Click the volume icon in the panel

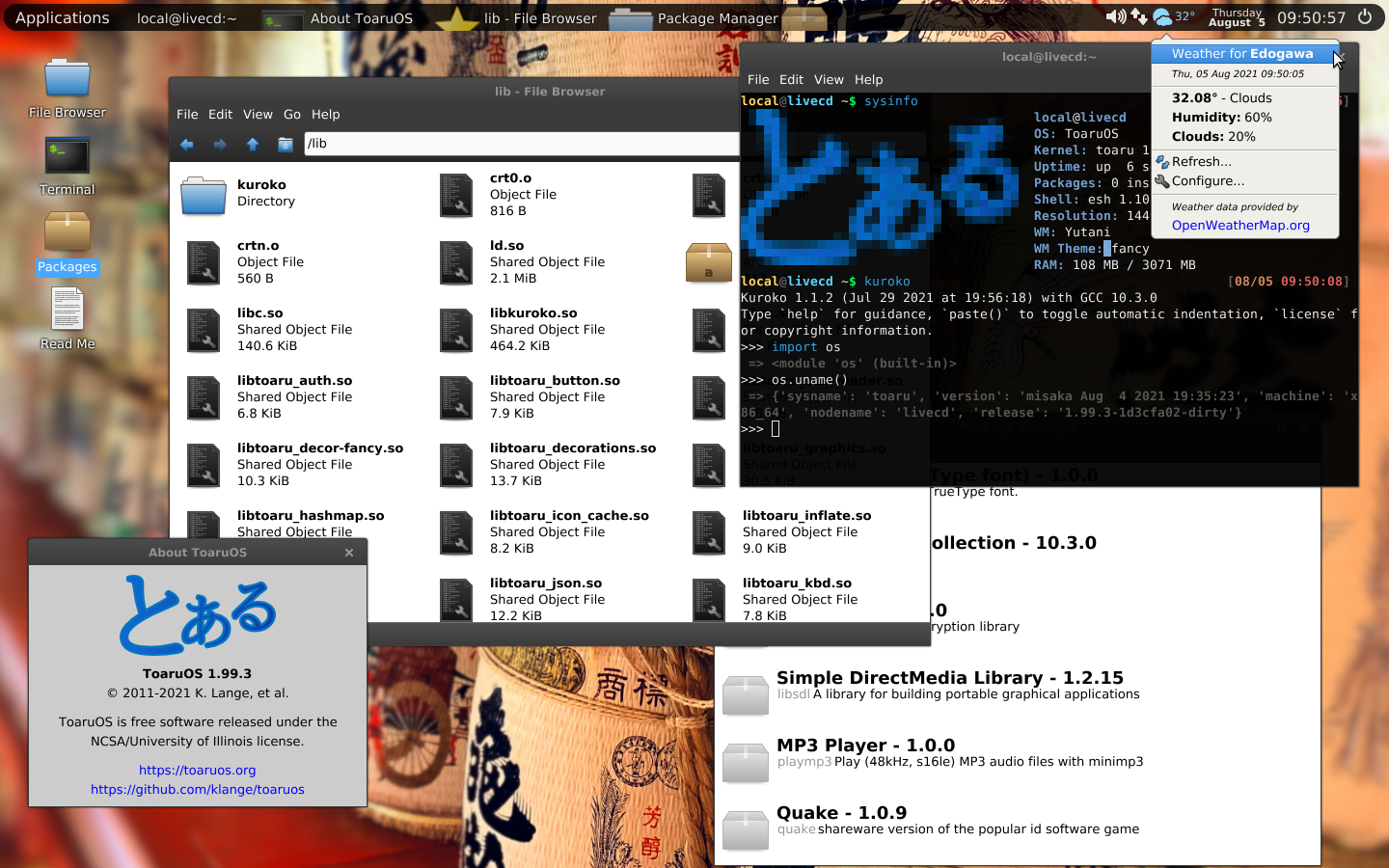[x=1115, y=16]
